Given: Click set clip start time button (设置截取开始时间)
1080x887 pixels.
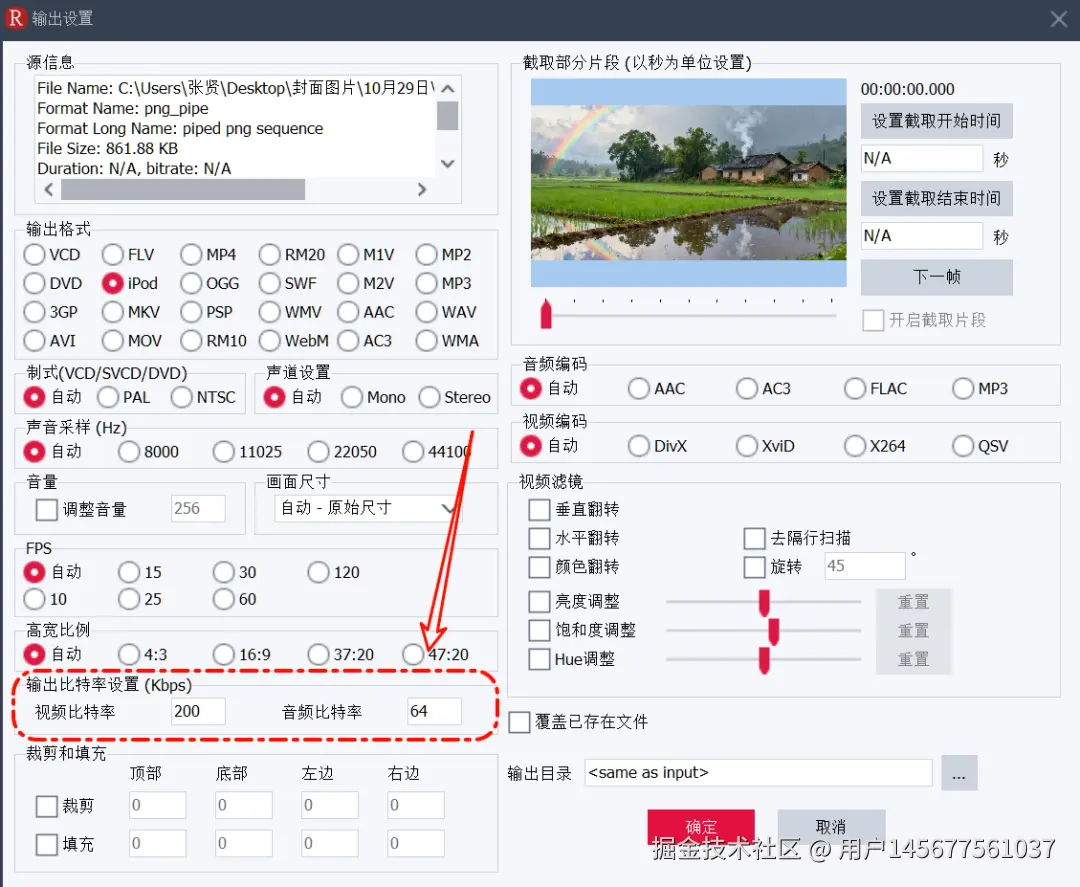Looking at the screenshot, I should click(937, 121).
